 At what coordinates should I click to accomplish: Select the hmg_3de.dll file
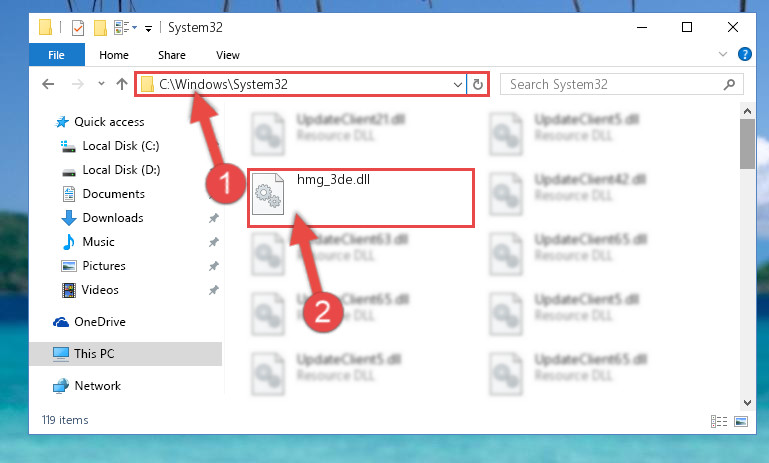click(360, 198)
